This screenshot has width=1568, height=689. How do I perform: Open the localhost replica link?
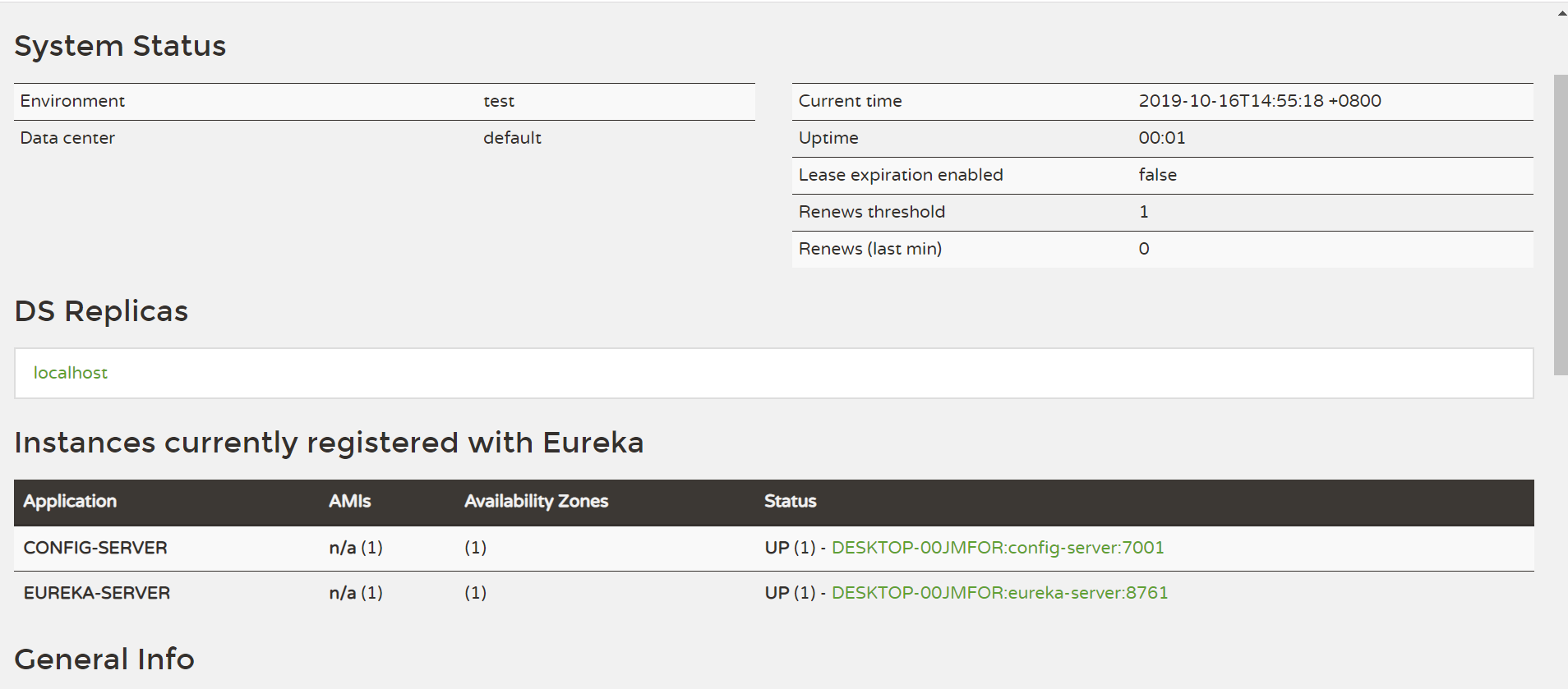(71, 373)
